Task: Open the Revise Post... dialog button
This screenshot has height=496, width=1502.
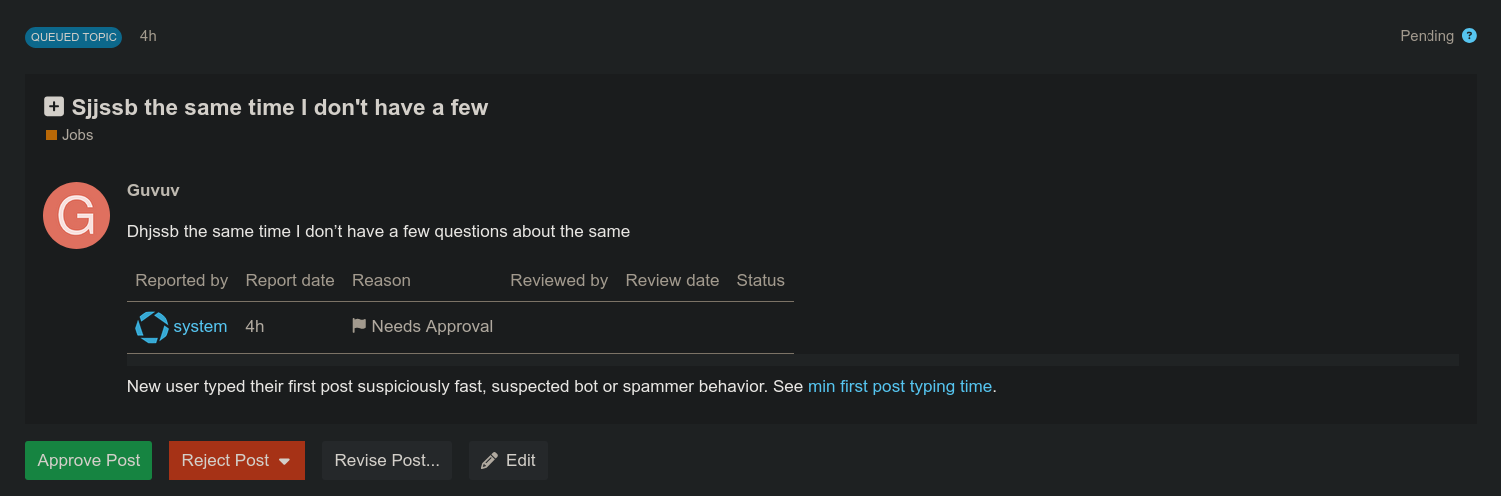Action: (387, 461)
